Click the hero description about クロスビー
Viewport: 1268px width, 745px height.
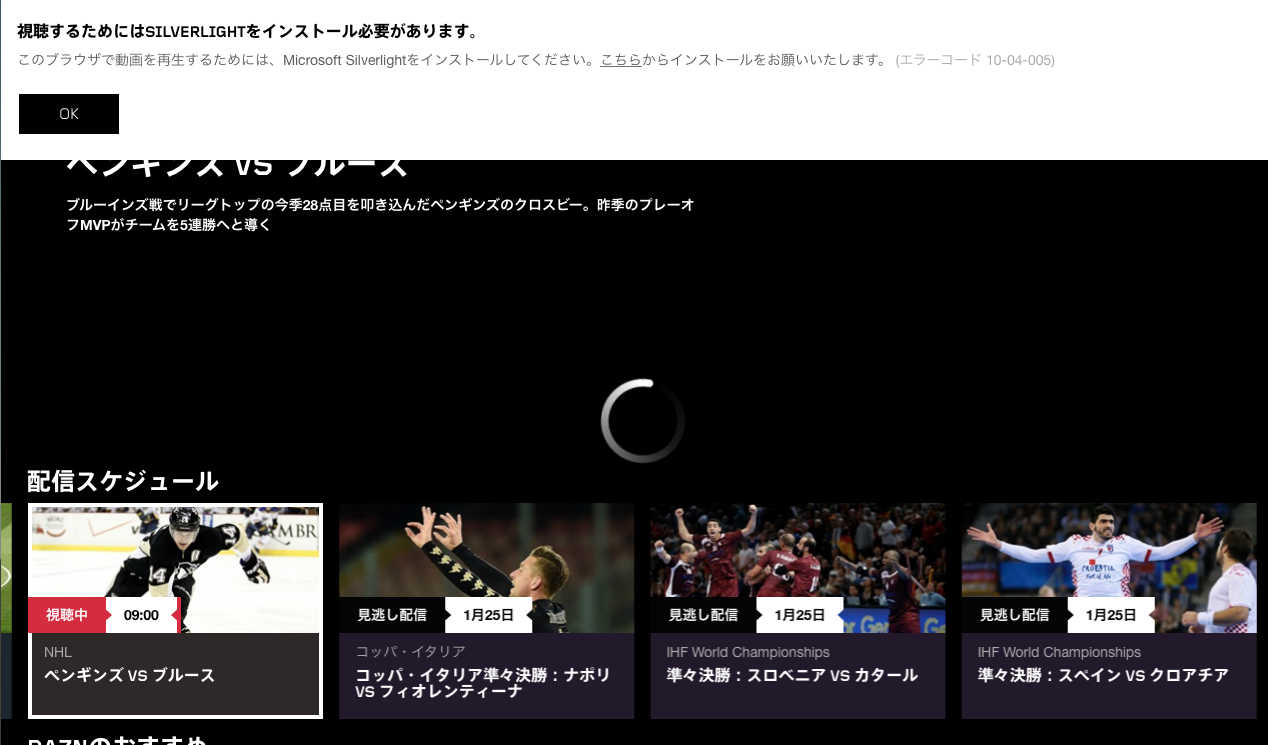pos(380,215)
